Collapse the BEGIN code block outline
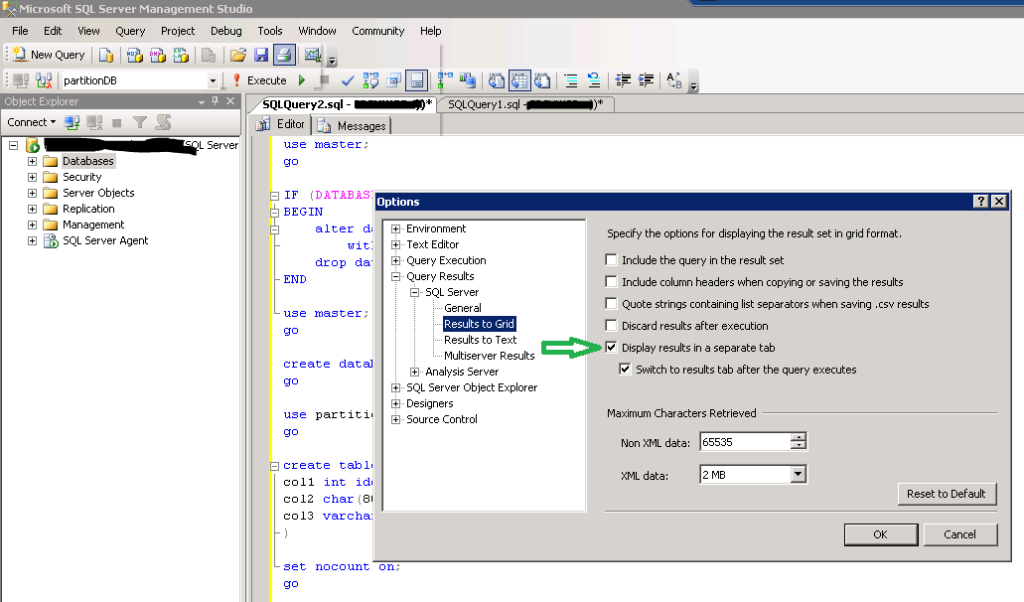Image resolution: width=1024 pixels, height=602 pixels. [x=275, y=212]
